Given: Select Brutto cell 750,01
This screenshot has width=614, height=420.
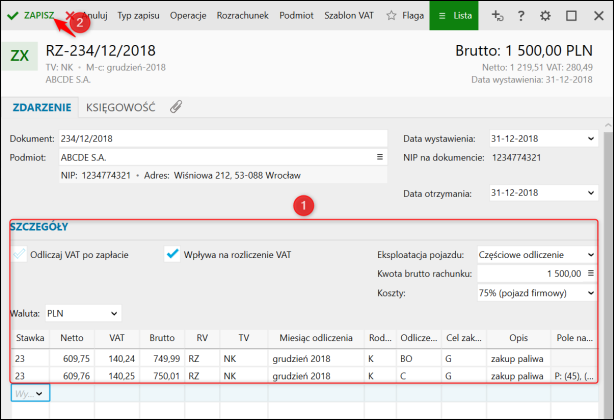Looking at the screenshot, I should click(162, 376).
